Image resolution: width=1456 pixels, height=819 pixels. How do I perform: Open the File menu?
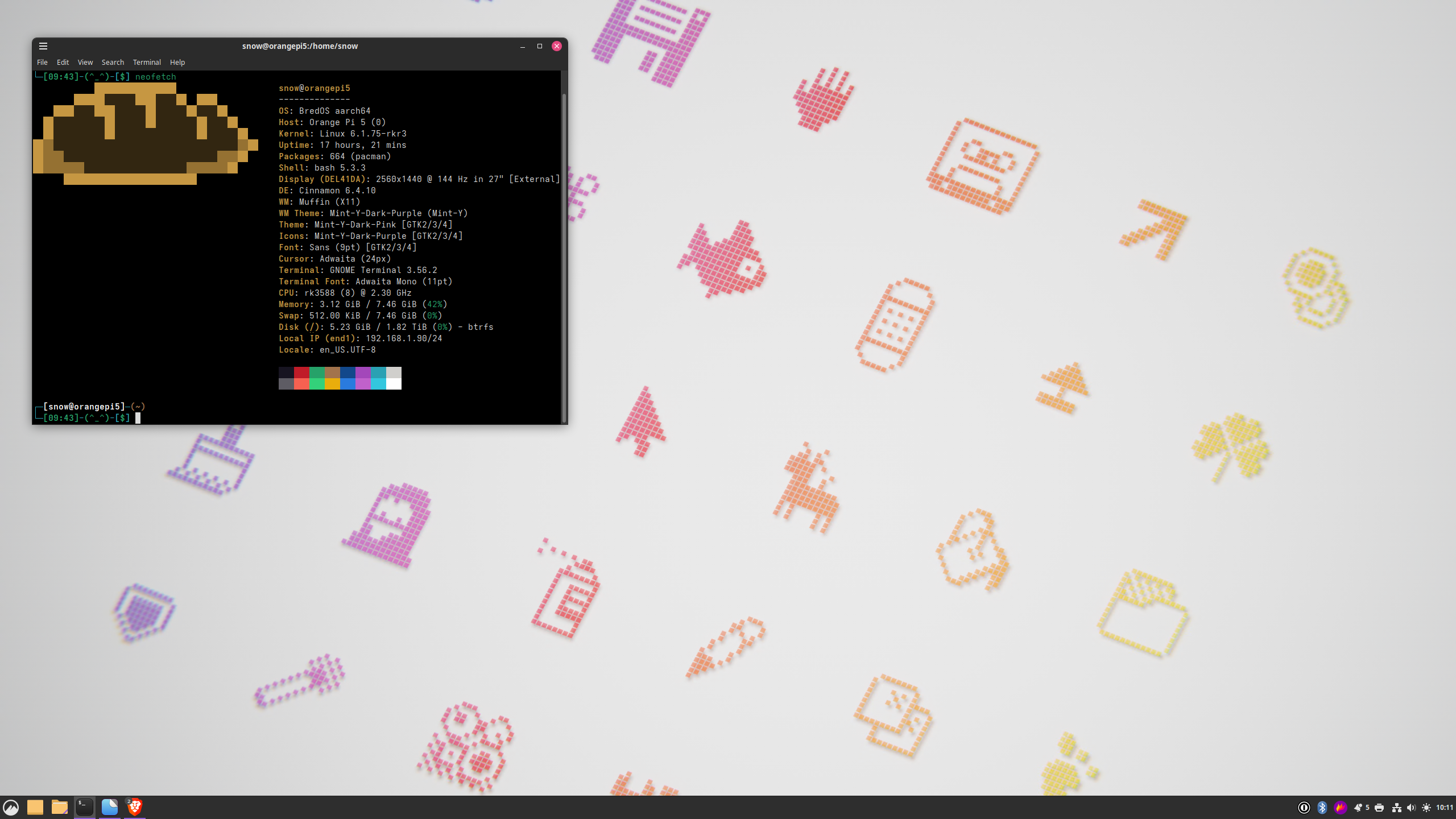coord(42,62)
